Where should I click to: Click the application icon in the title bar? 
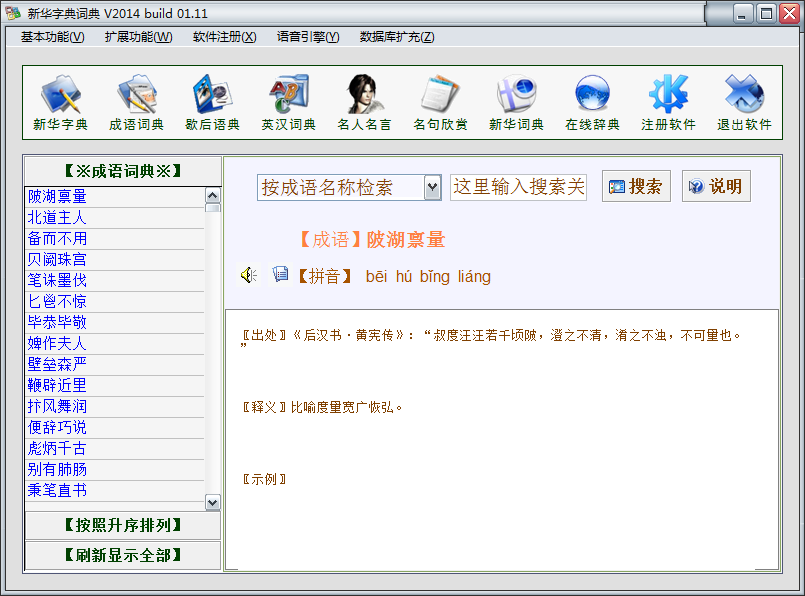[13, 13]
